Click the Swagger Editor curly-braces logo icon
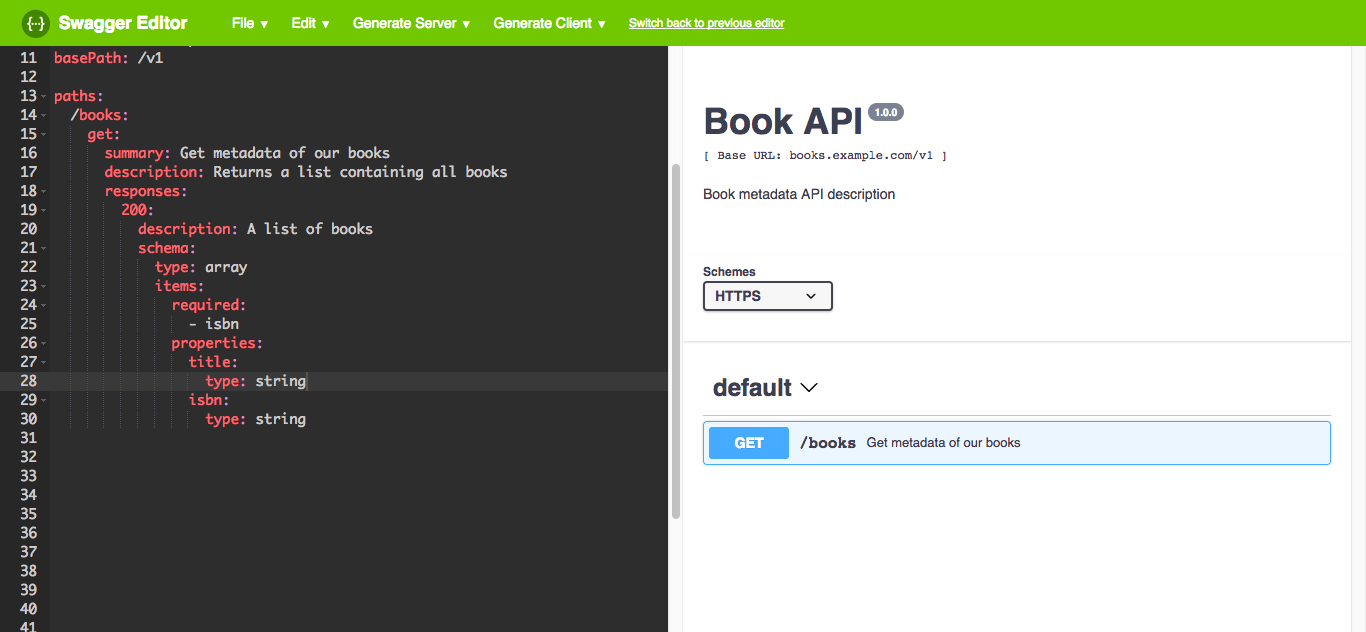The image size is (1366, 632). pyautogui.click(x=35, y=22)
